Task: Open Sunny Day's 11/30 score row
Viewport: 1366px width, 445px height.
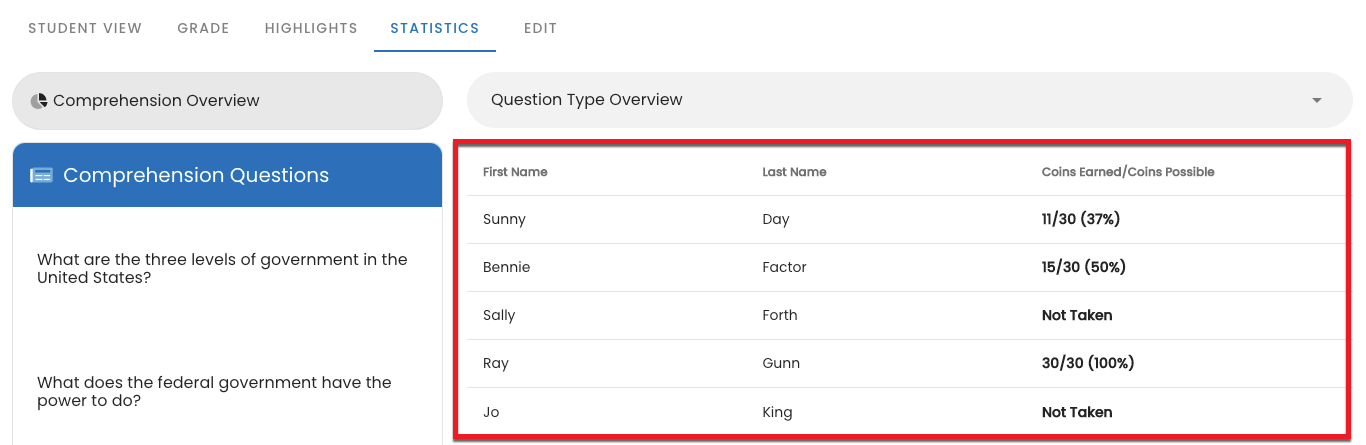Action: pyautogui.click(x=906, y=219)
